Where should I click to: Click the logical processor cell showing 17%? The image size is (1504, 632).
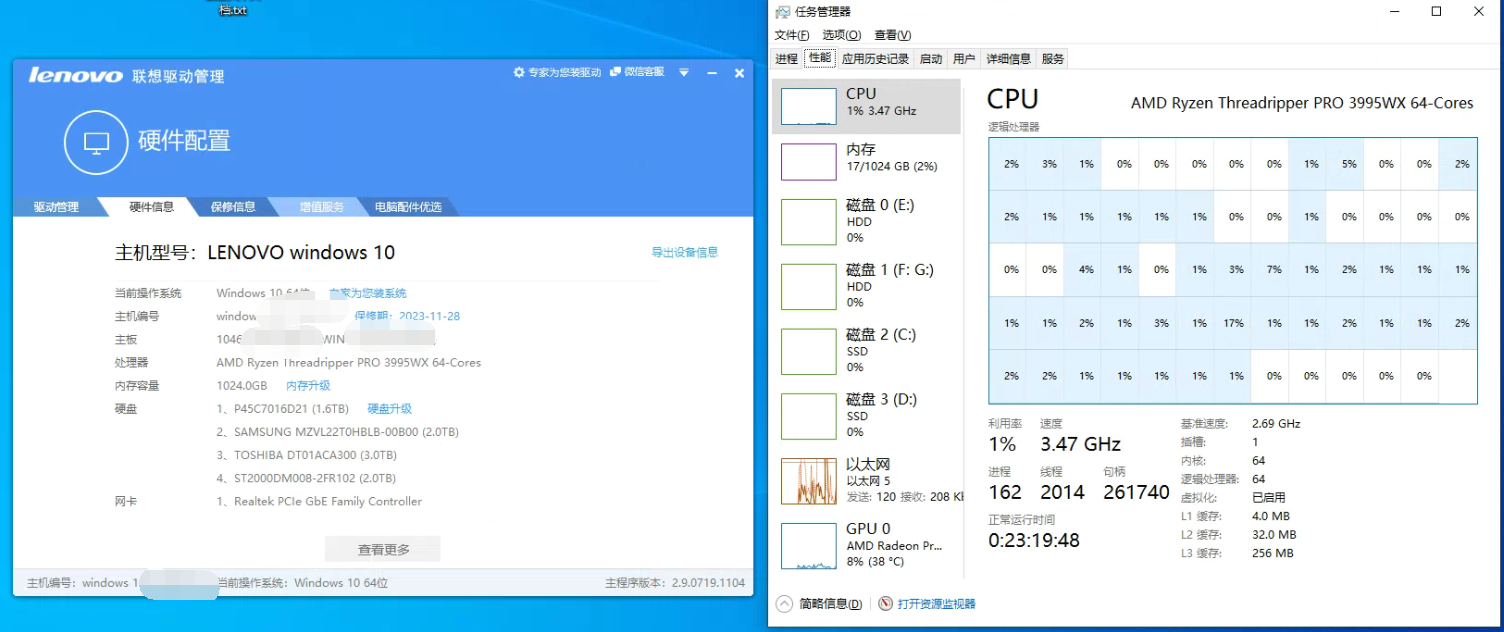tap(1233, 323)
